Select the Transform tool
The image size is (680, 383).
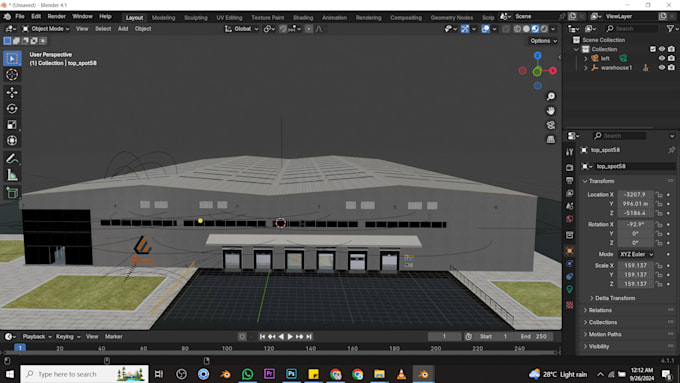(12, 141)
